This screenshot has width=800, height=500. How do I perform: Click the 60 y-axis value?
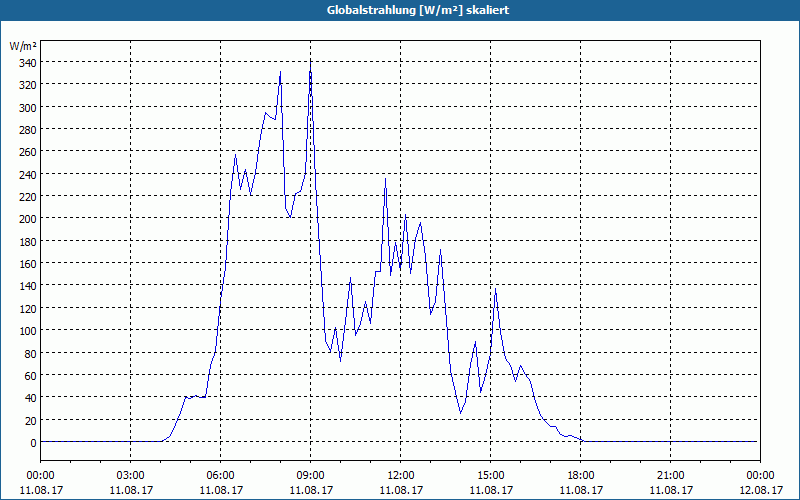30,376
